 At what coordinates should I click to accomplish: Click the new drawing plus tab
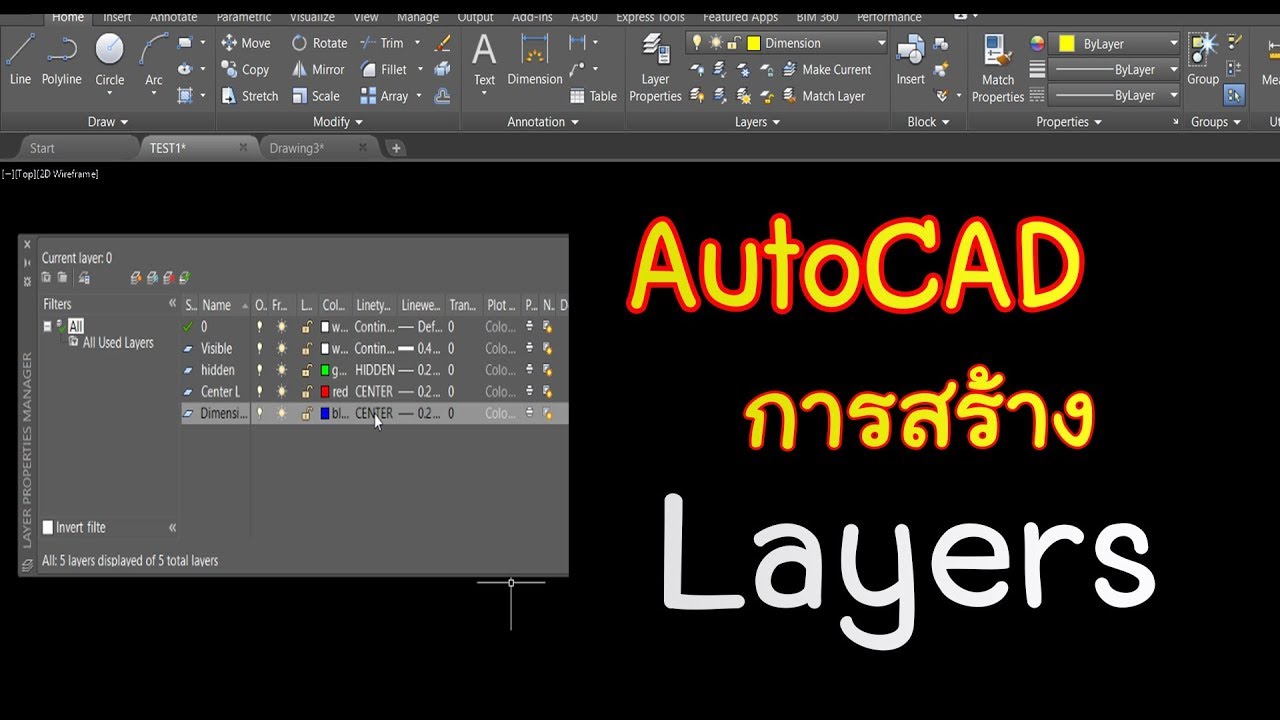click(x=396, y=148)
